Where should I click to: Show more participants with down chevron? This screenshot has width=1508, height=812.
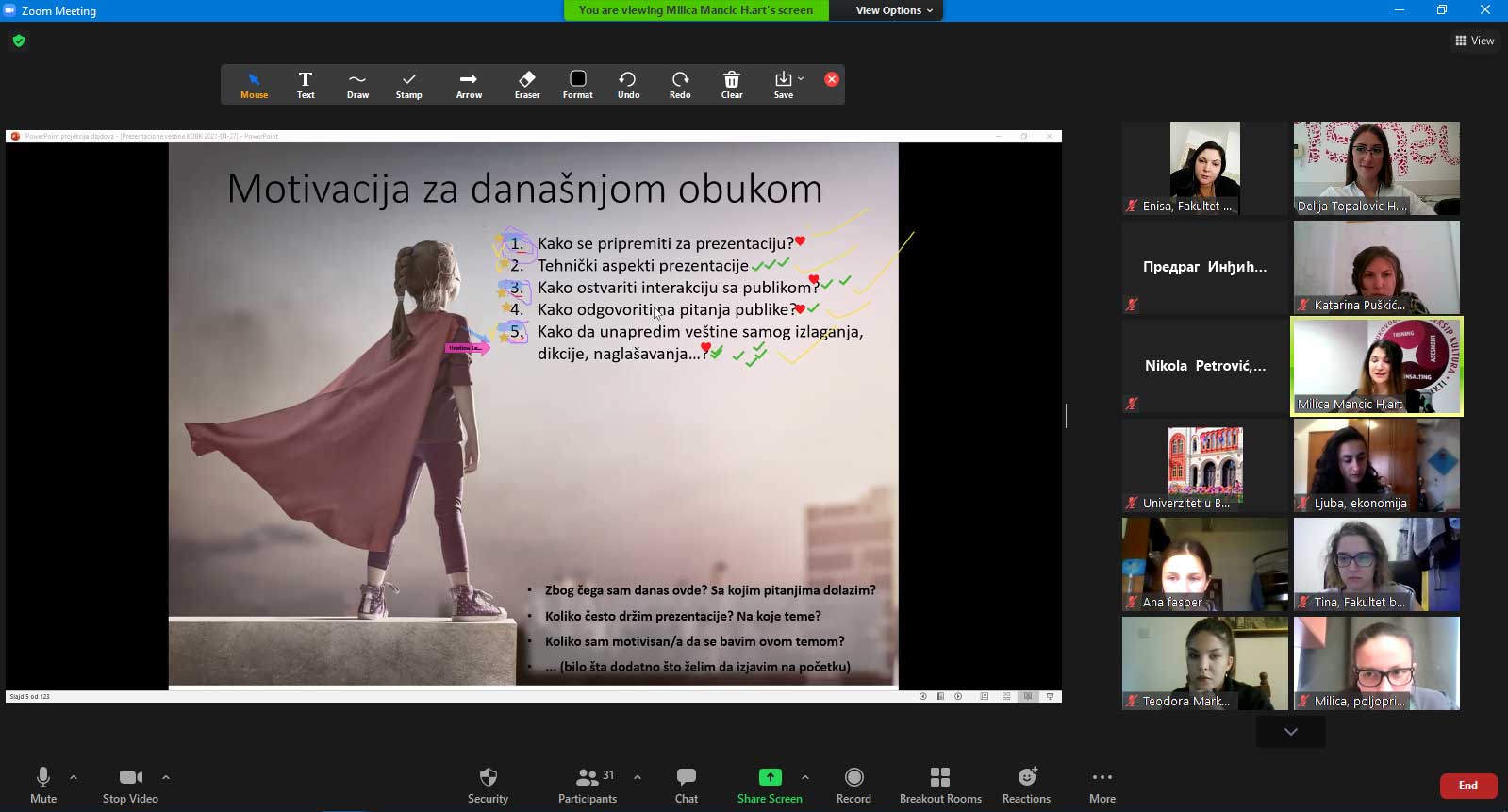(1290, 732)
